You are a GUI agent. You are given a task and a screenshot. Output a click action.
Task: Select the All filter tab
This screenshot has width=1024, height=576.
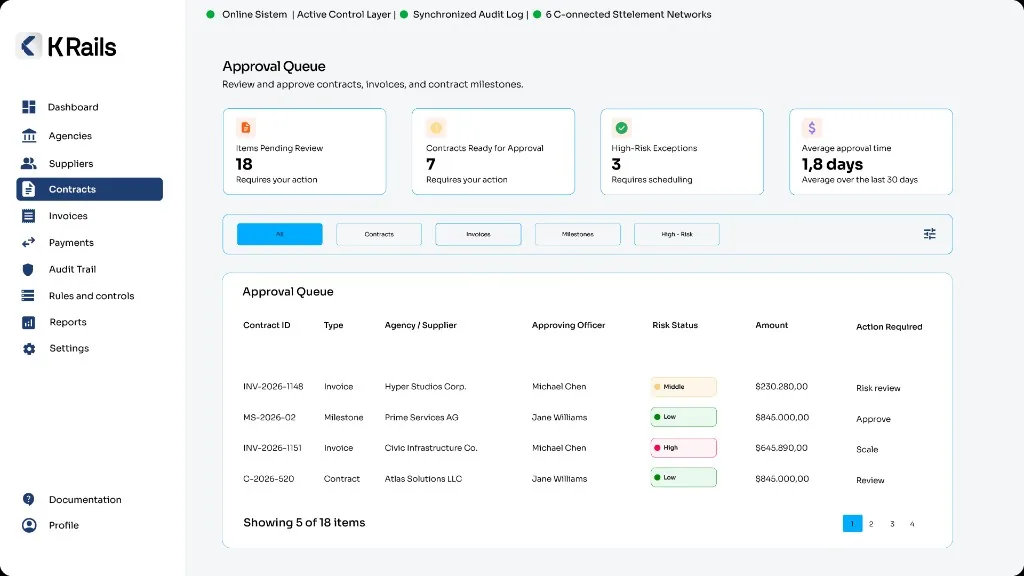pos(280,234)
